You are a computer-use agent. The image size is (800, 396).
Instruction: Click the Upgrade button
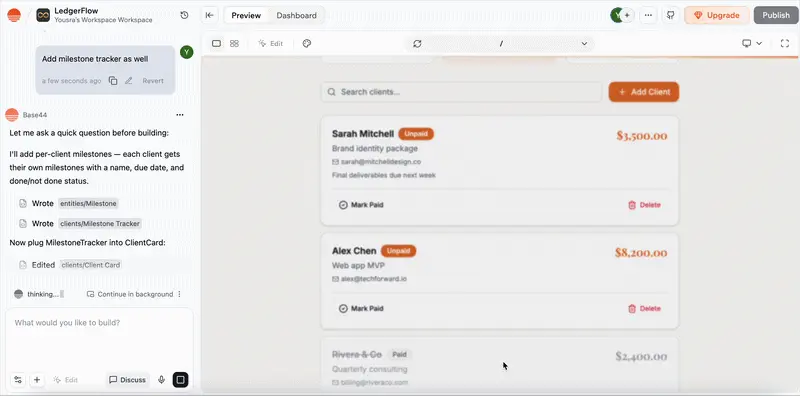pyautogui.click(x=716, y=15)
